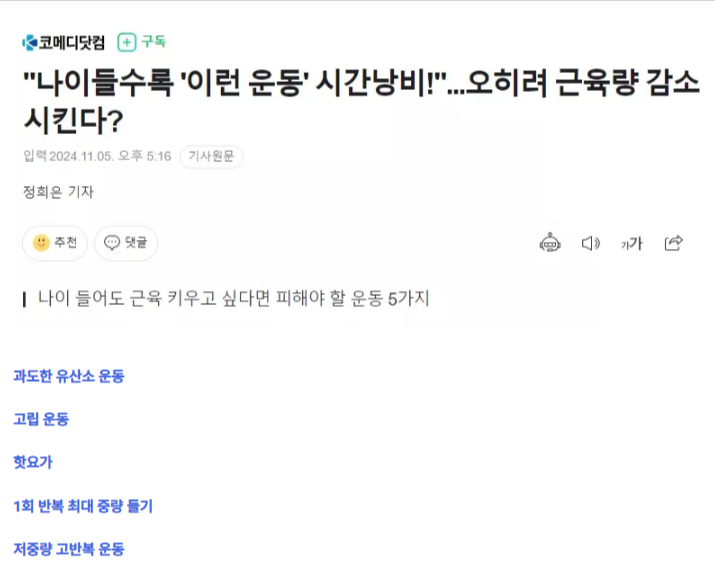Click the share arrow icon
Screen dimensions: 715x566
(673, 242)
